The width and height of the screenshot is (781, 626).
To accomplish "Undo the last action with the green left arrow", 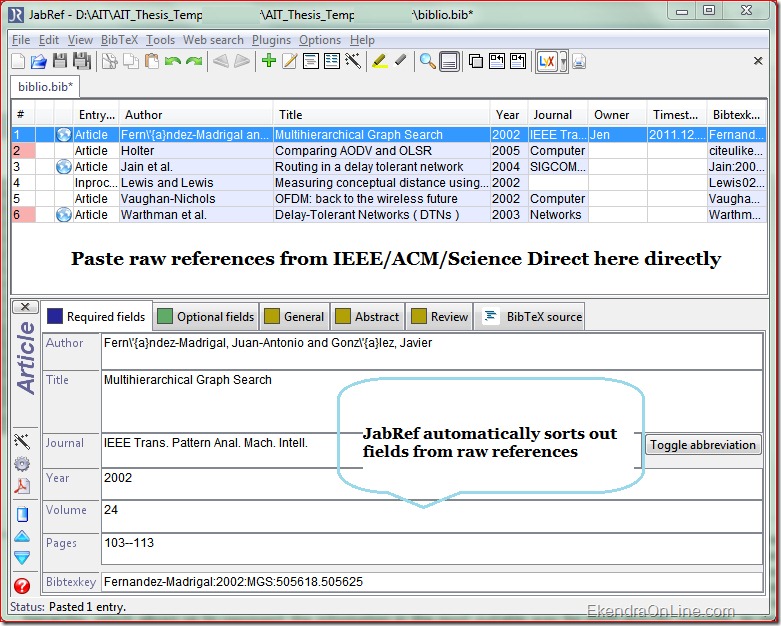I will coord(173,61).
